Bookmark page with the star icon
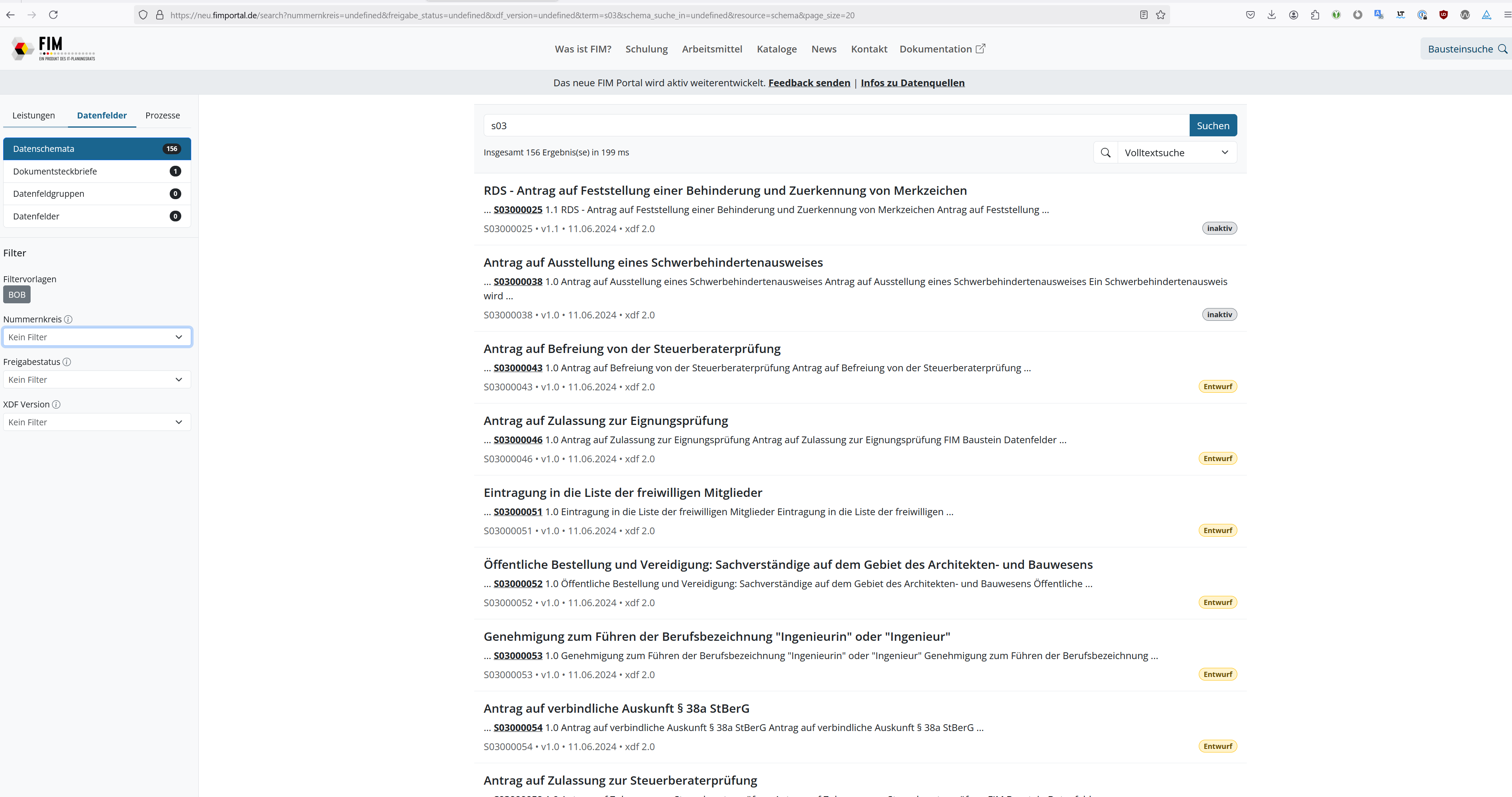 pos(1160,15)
